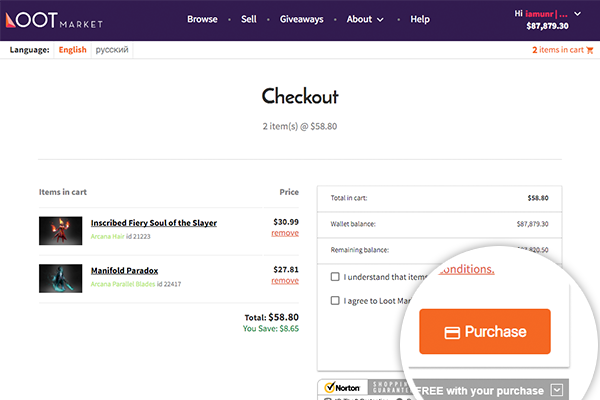Open Giveaways in navigation
600x400 pixels.
(302, 19)
